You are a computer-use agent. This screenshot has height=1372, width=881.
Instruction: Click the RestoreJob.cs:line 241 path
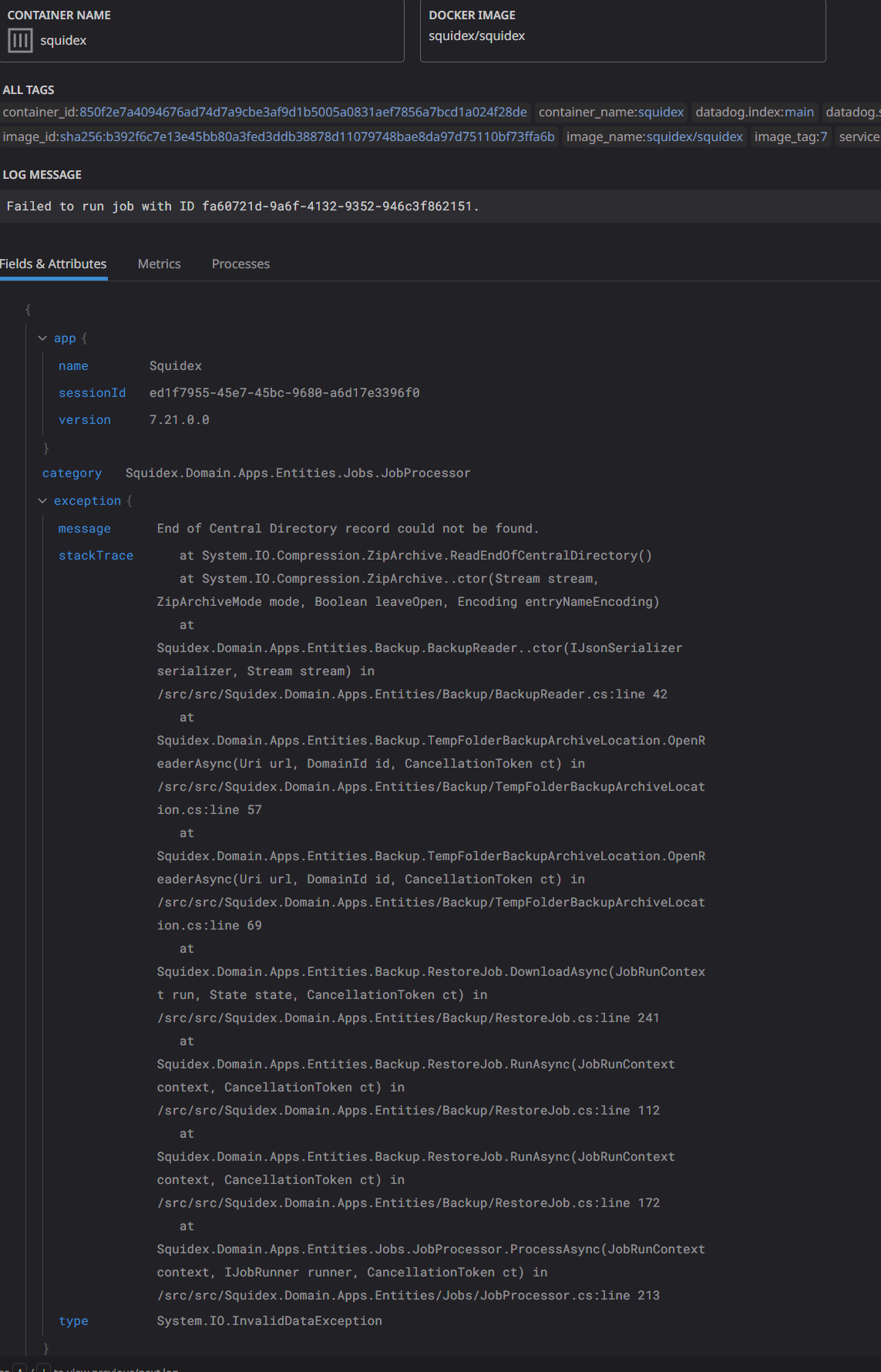tap(409, 1018)
